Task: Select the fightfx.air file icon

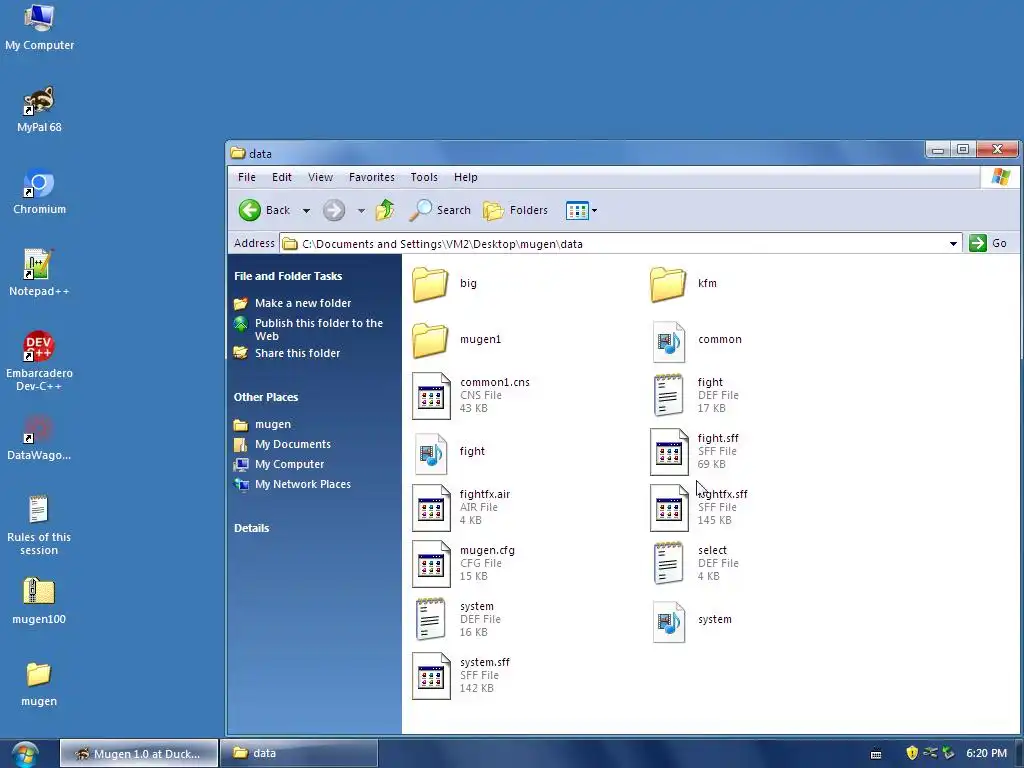Action: [x=431, y=508]
